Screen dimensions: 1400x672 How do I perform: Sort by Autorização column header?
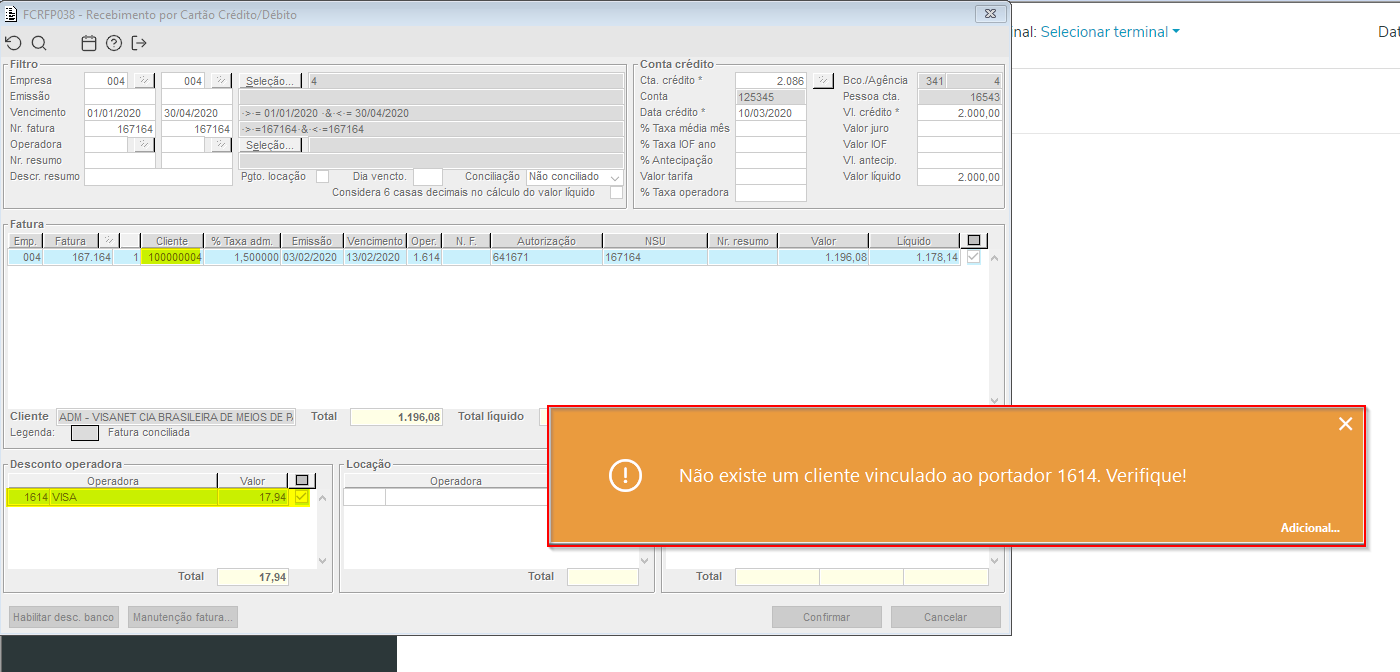pyautogui.click(x=546, y=241)
